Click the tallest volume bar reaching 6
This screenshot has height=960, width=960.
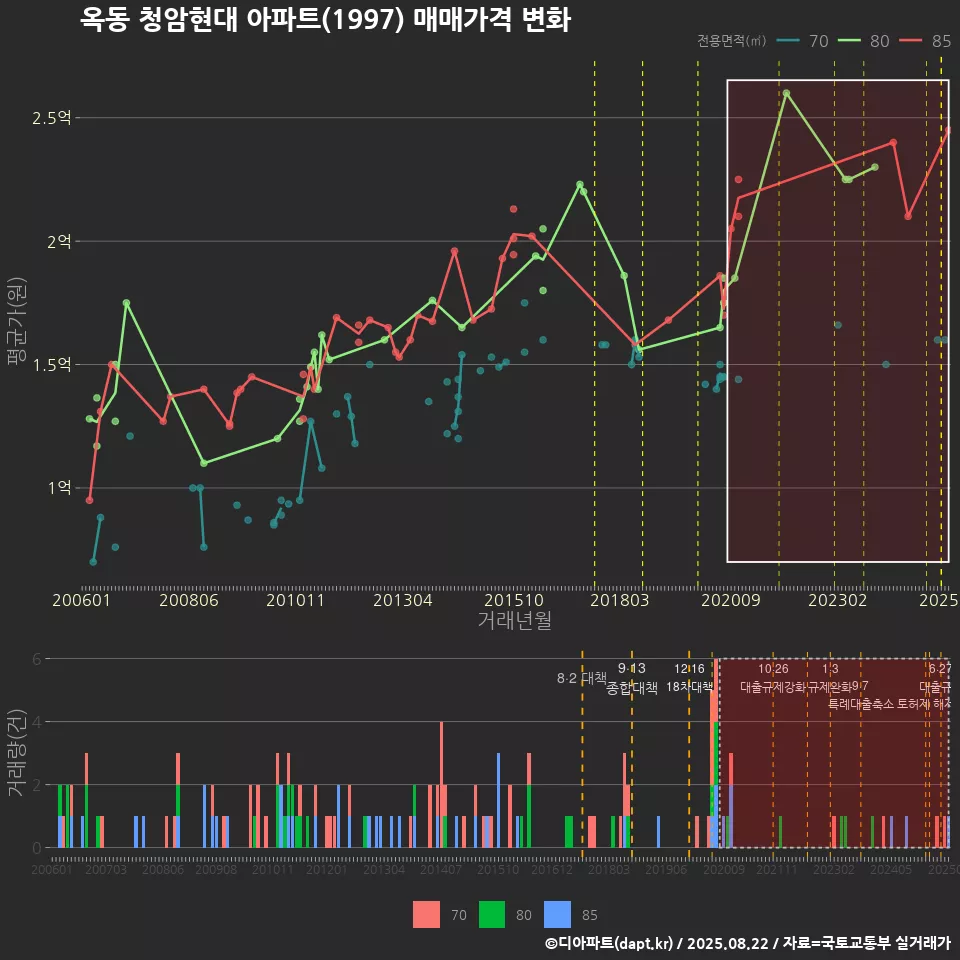(x=714, y=753)
